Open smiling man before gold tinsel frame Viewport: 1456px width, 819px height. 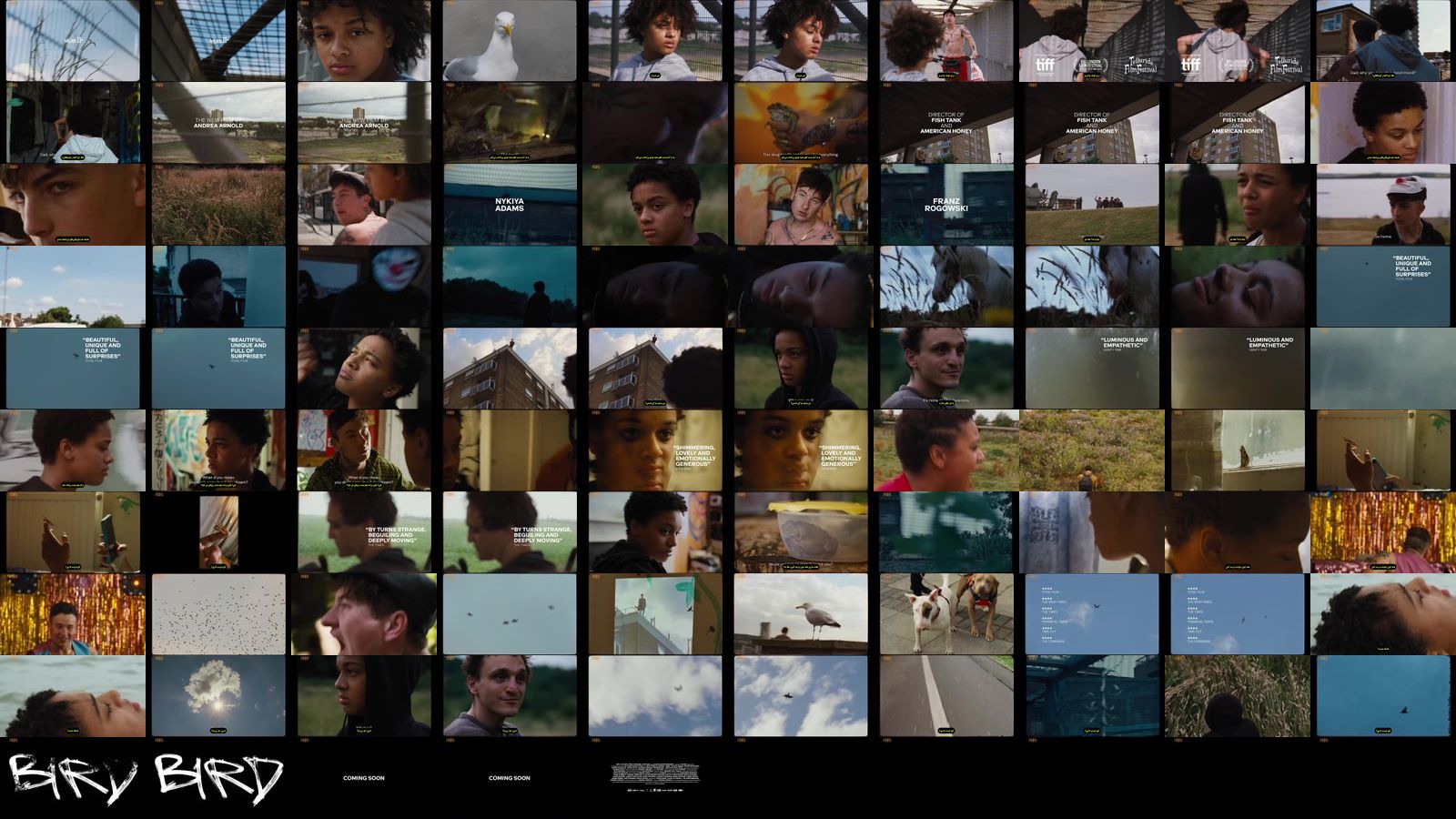[73, 614]
